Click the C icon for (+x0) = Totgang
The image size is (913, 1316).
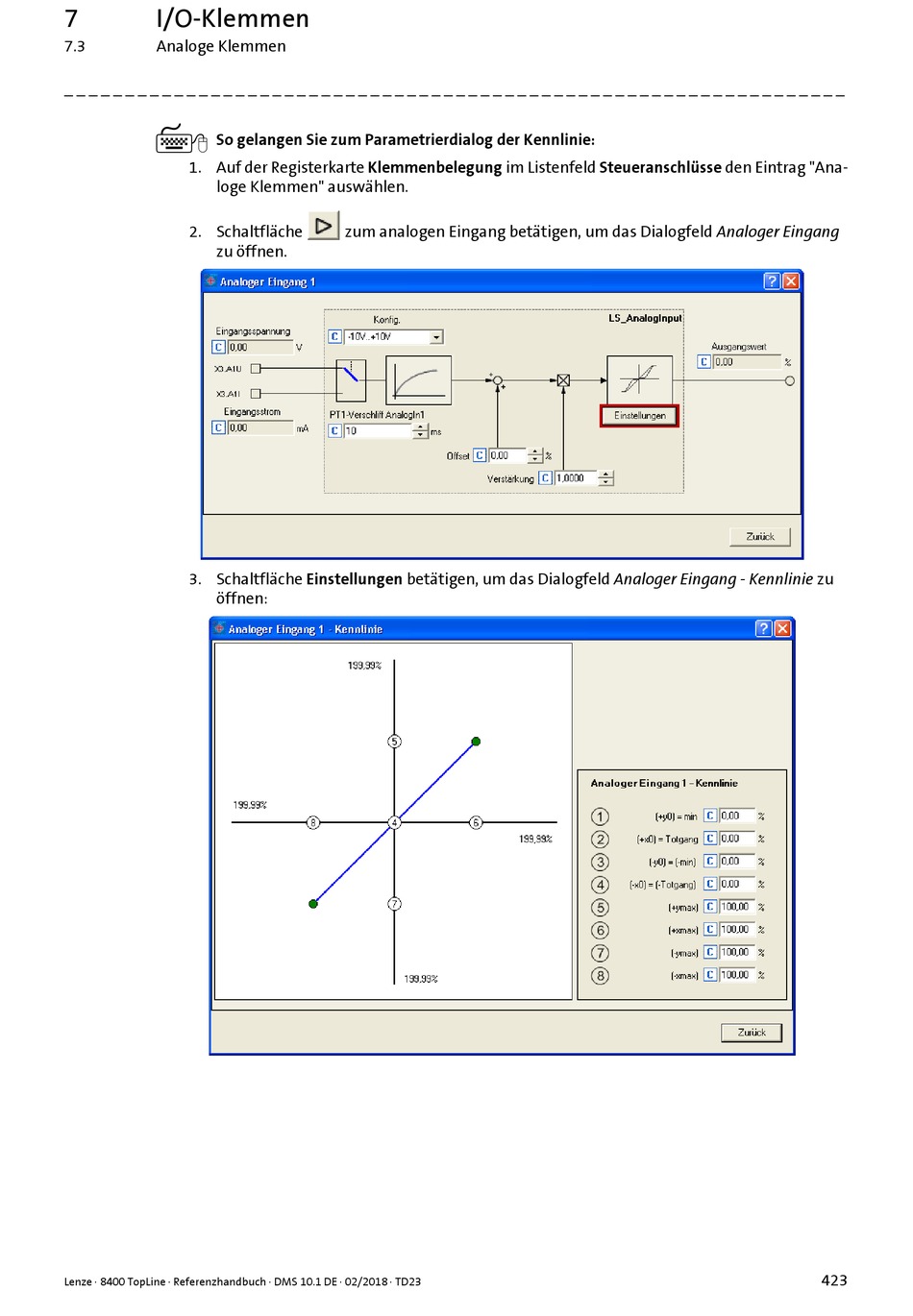point(710,839)
